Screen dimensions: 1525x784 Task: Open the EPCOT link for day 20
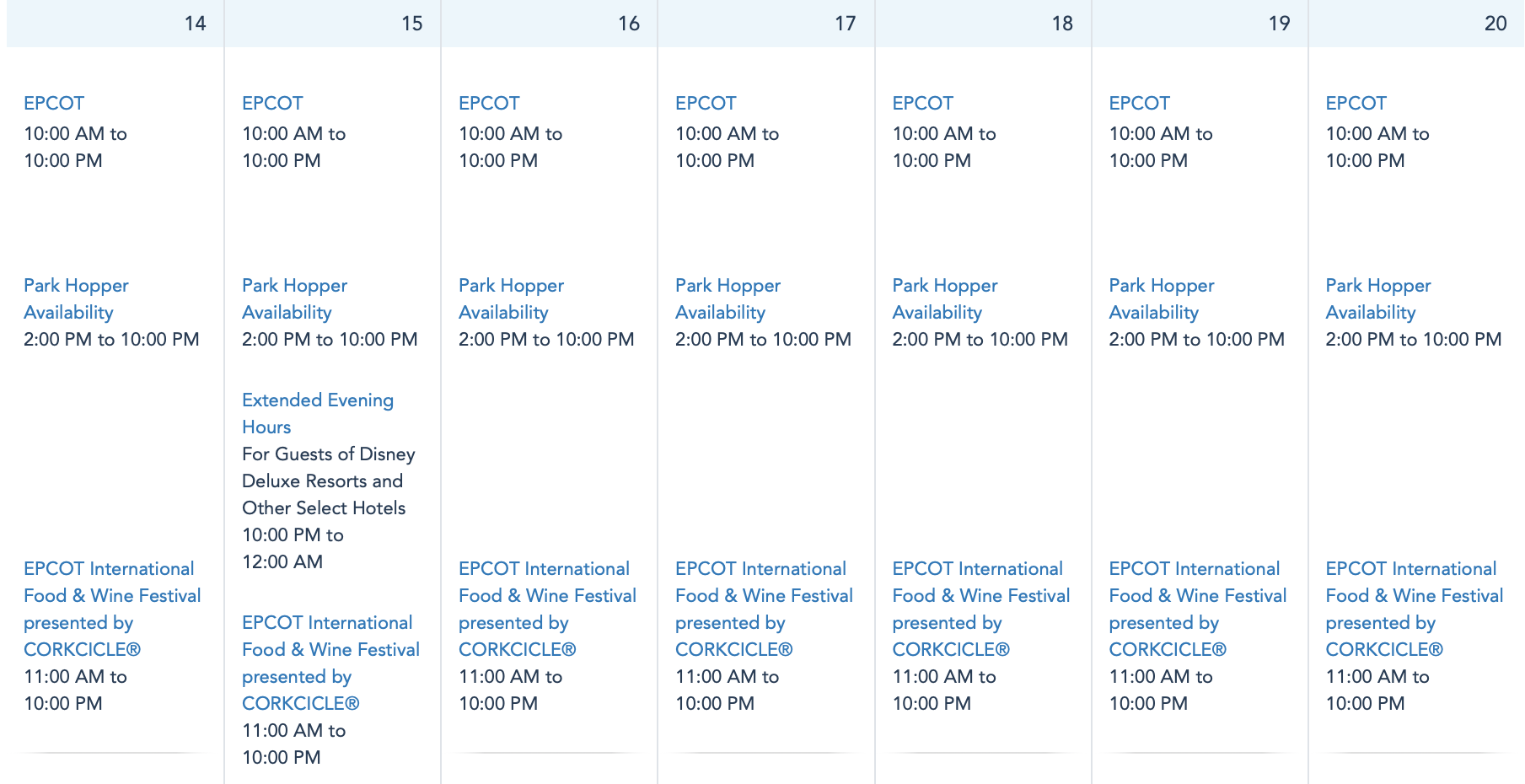1356,104
